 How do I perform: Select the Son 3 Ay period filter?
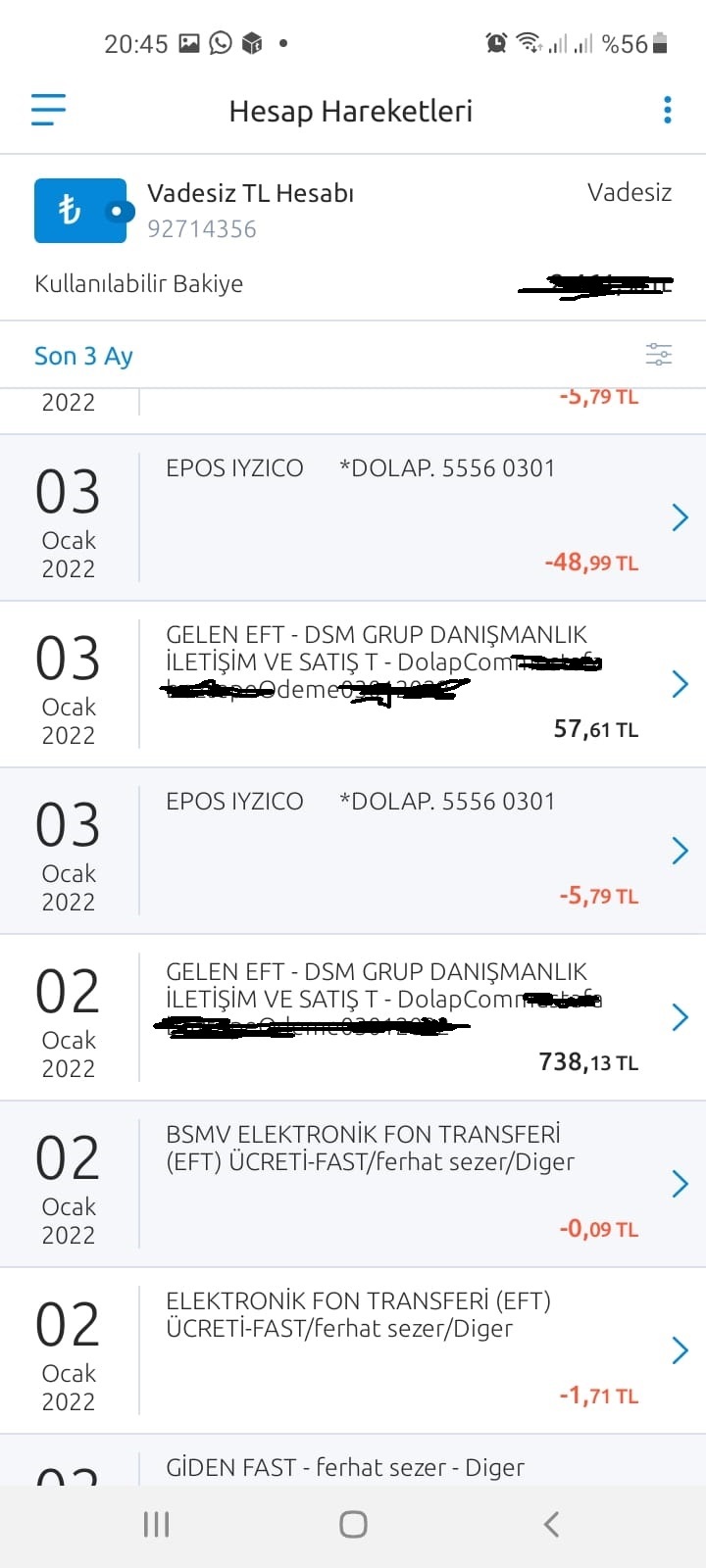click(x=83, y=356)
